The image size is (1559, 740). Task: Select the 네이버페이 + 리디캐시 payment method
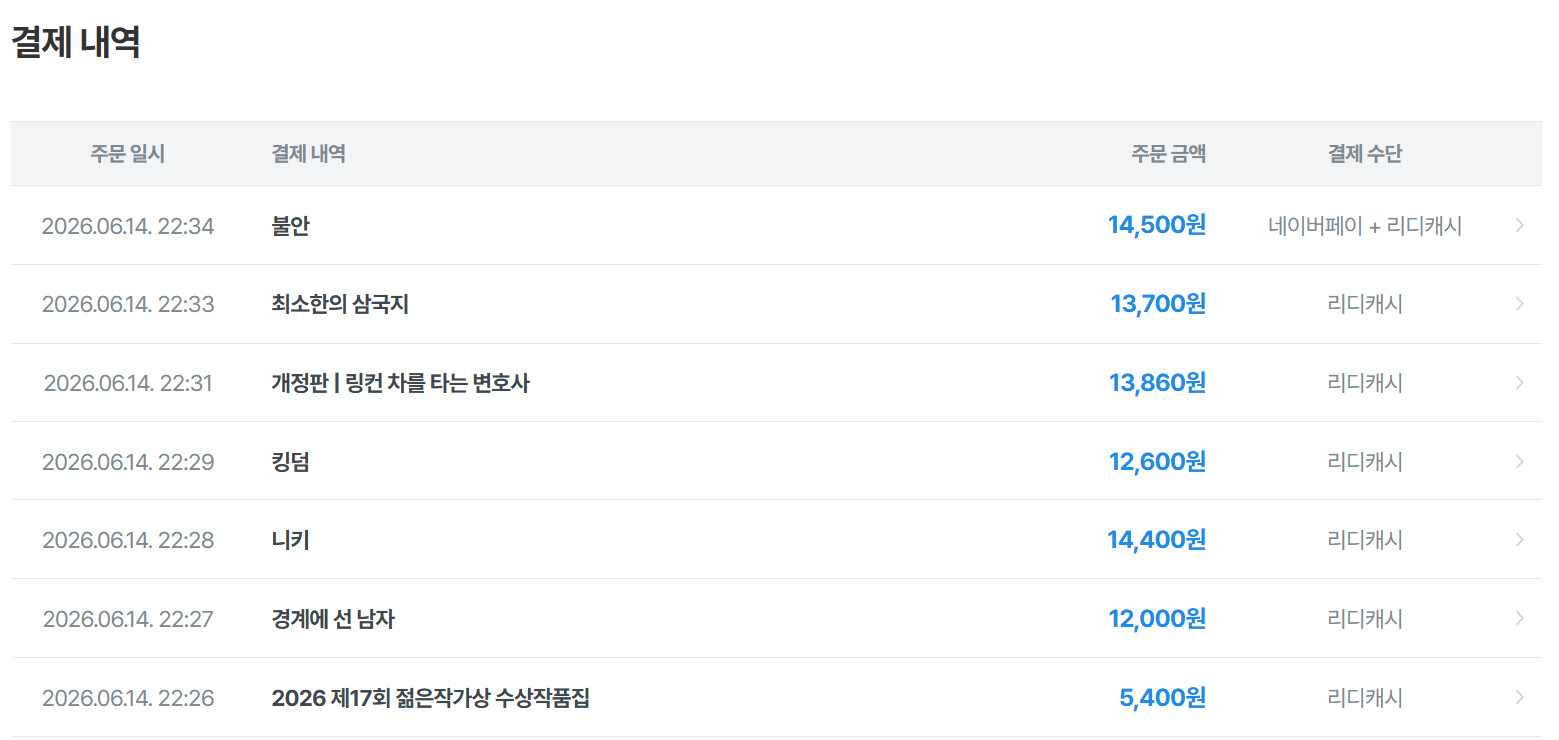click(1365, 226)
